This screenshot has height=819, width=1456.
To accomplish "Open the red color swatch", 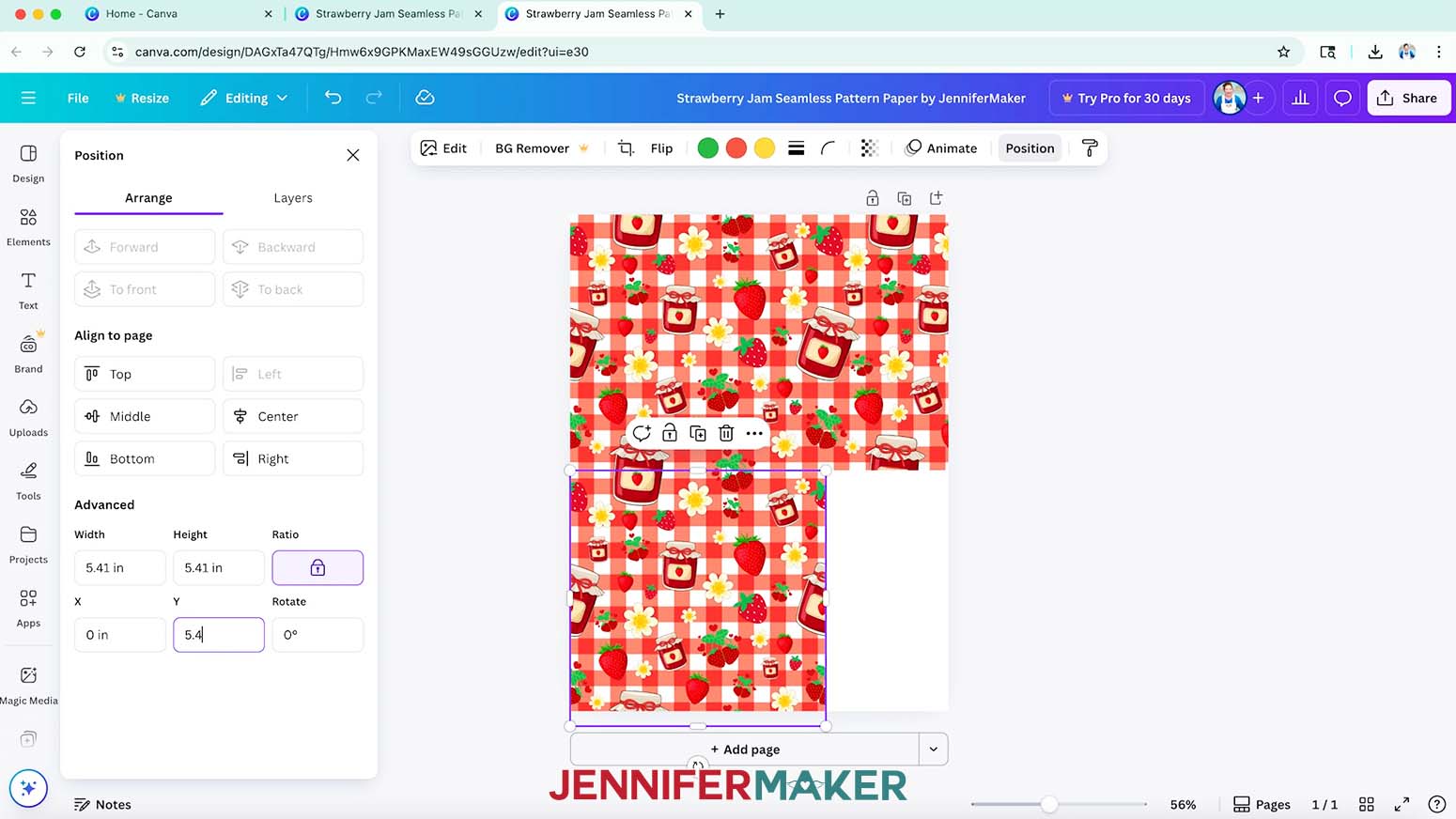I will coord(736,148).
